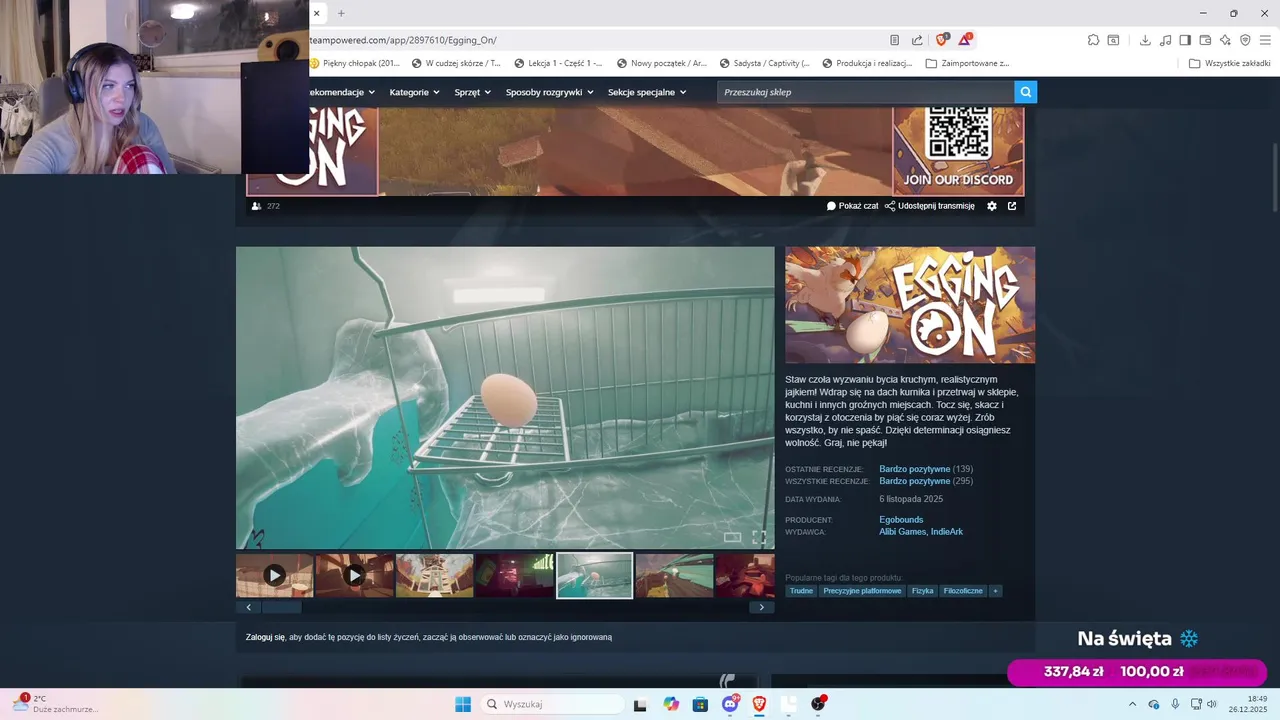
Task: Expand Sposoby rozgrywki dropdown menu
Action: tap(549, 92)
